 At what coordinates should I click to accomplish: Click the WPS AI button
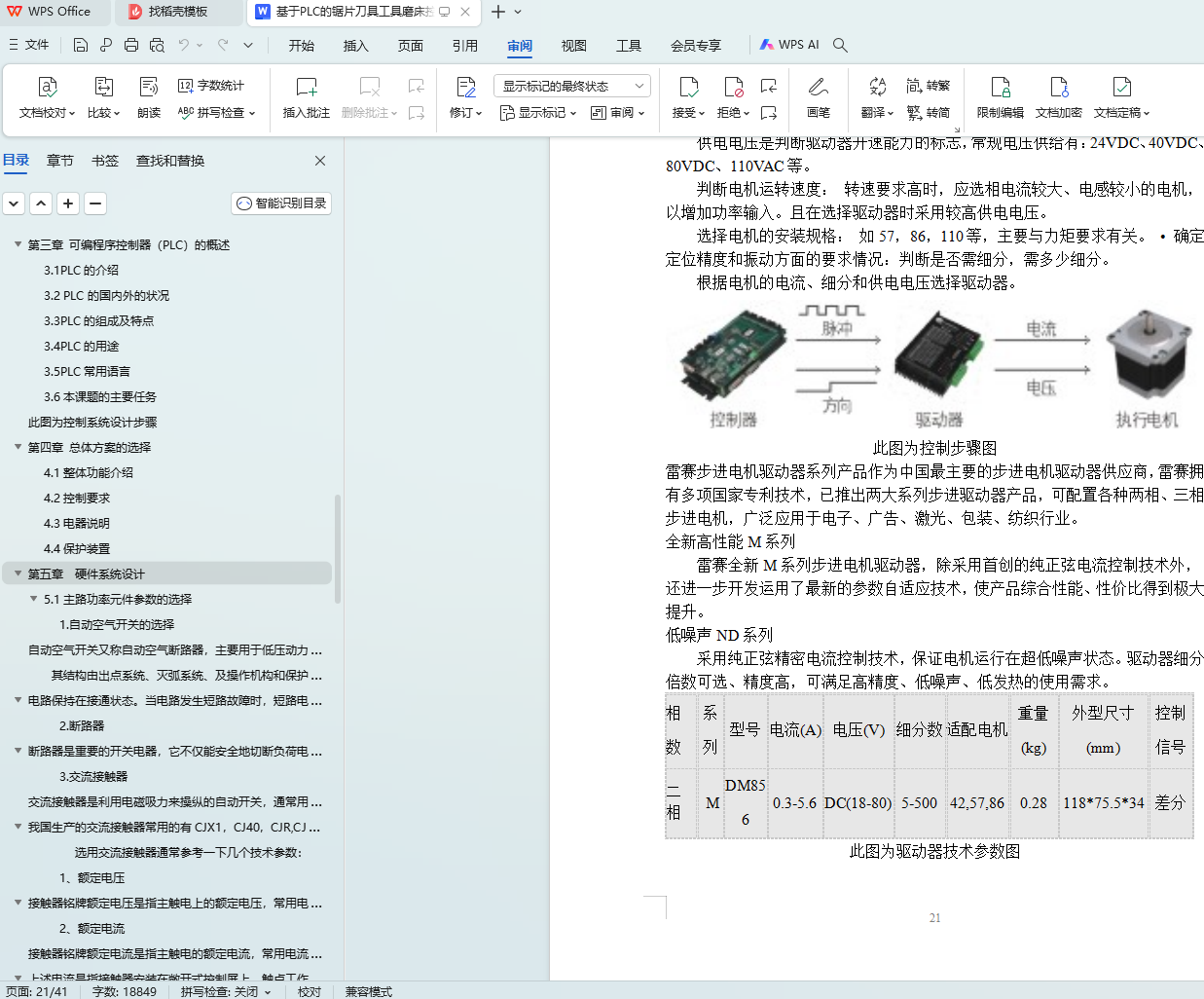(x=789, y=45)
